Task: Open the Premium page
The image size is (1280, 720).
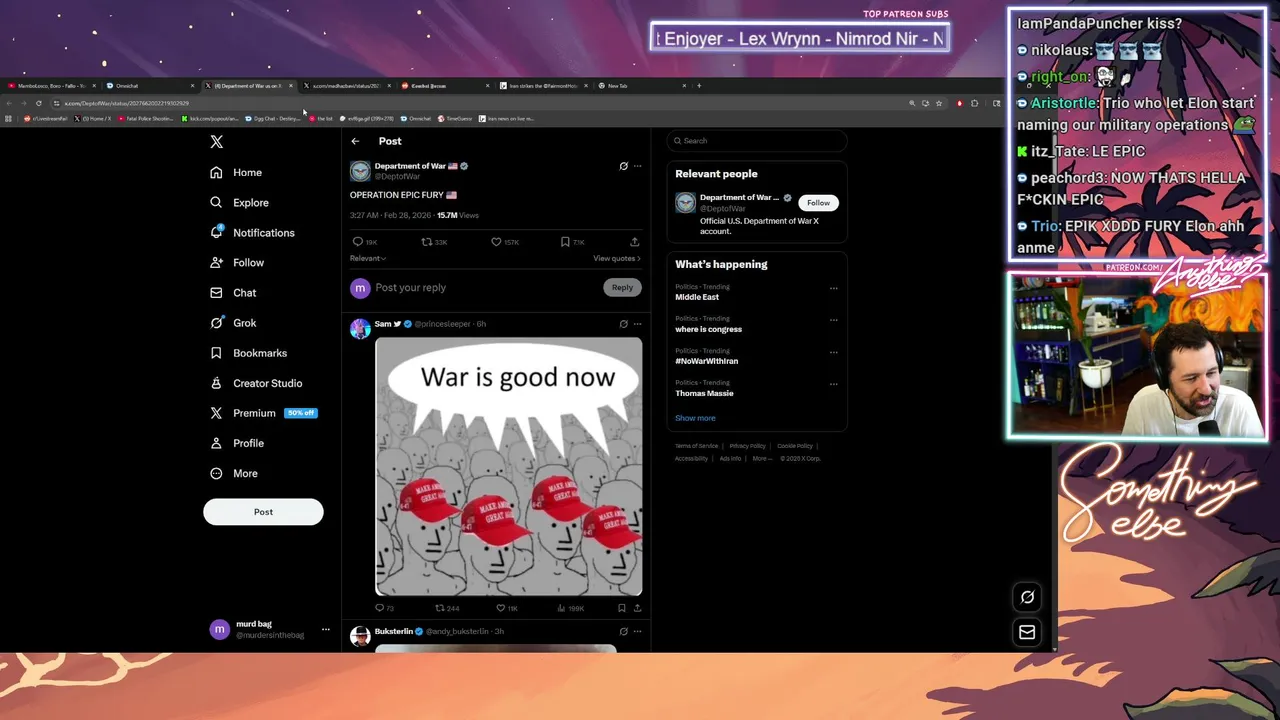Action: coord(263,412)
